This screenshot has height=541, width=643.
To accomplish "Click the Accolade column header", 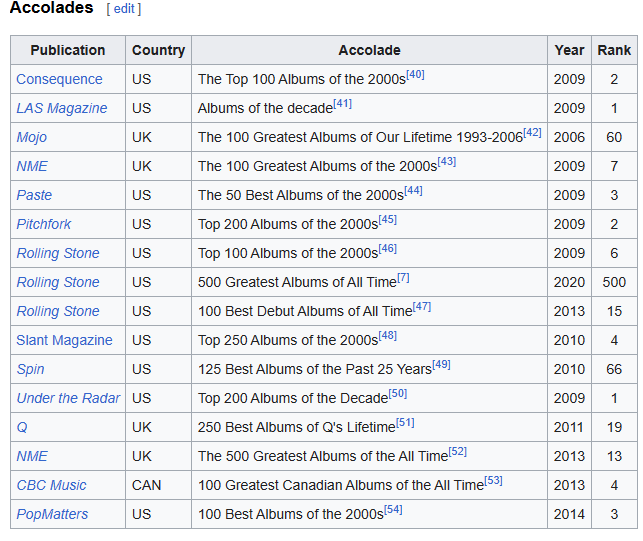I will click(369, 50).
